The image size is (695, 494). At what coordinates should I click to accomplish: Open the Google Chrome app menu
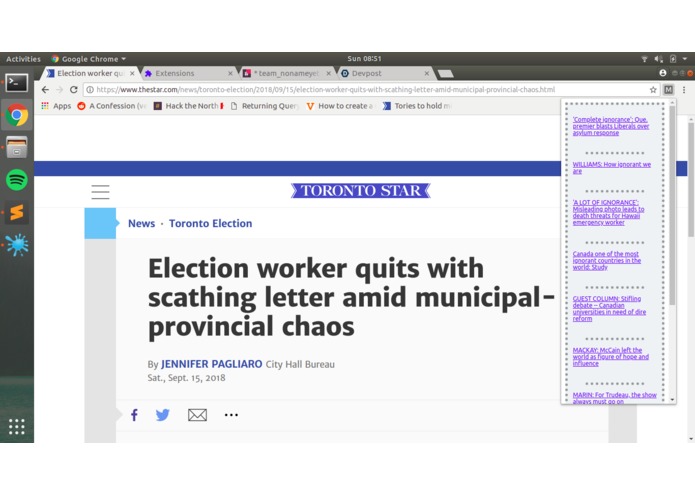pos(89,58)
